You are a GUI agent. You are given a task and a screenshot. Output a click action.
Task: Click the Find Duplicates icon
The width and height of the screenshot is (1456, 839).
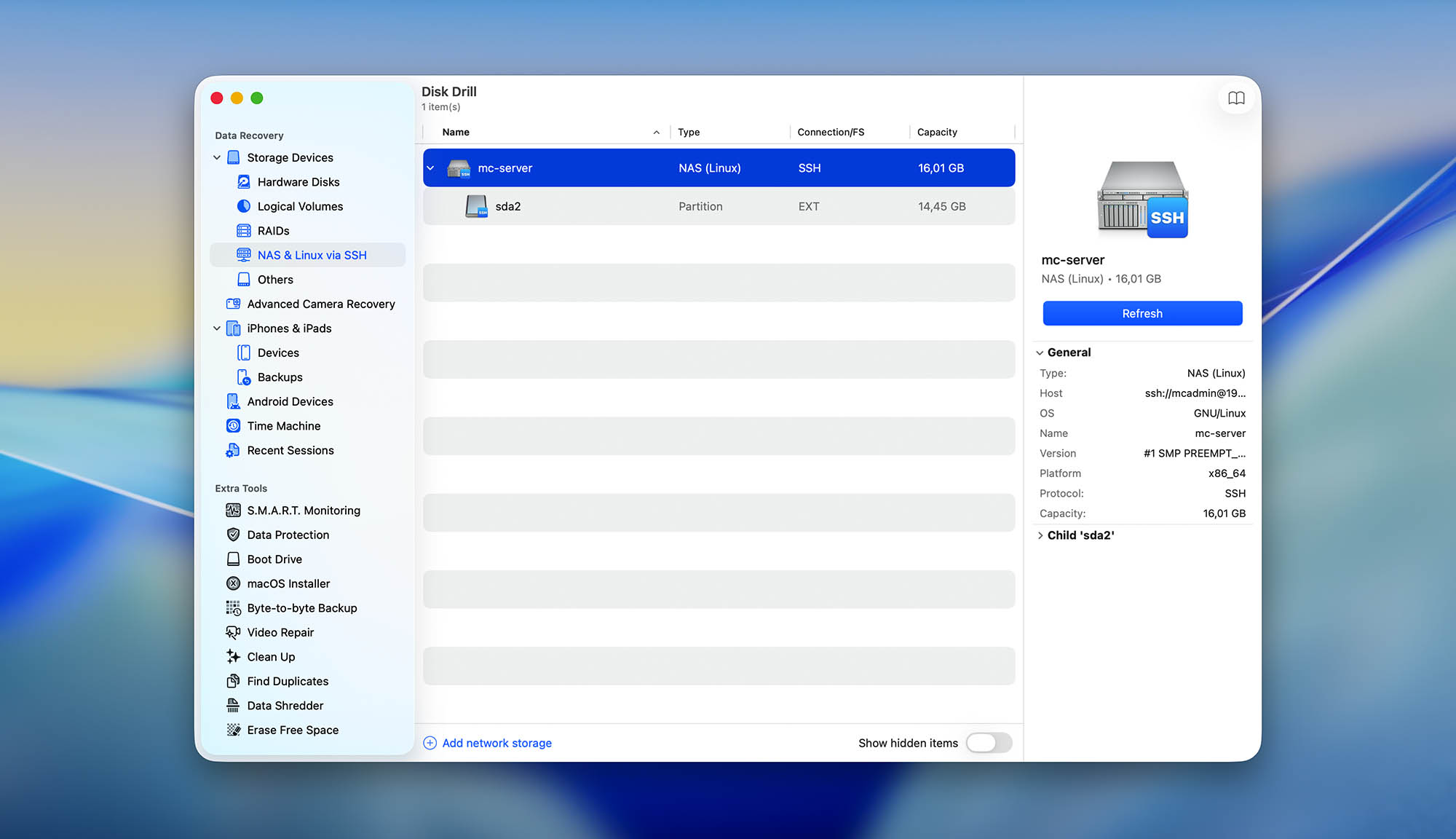233,680
